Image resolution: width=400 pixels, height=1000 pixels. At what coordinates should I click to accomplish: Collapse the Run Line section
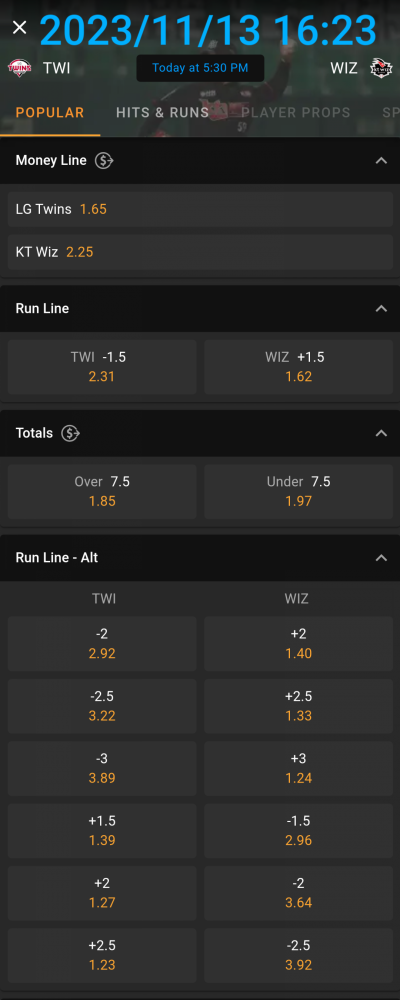coord(381,309)
